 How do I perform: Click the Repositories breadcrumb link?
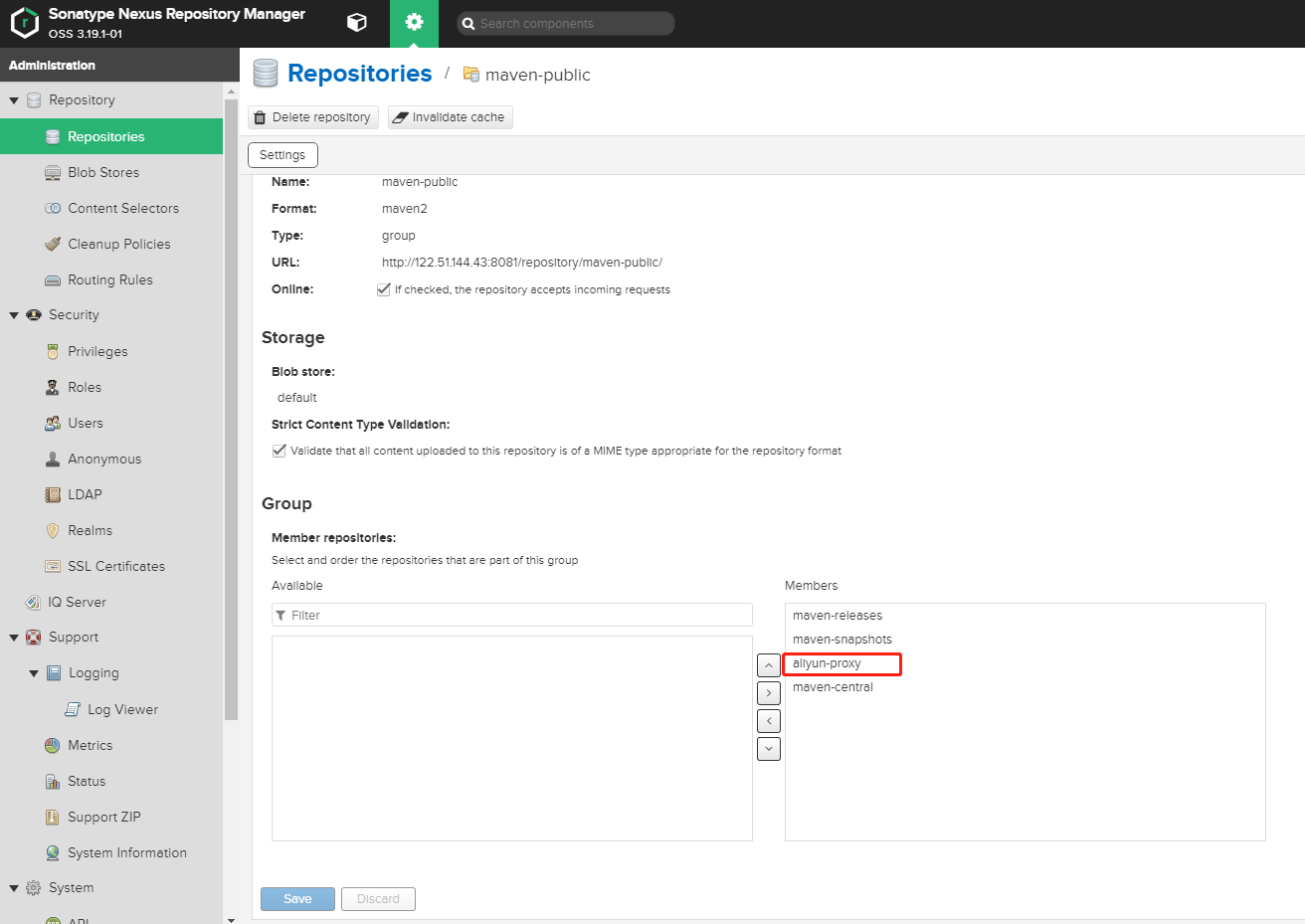coord(359,74)
